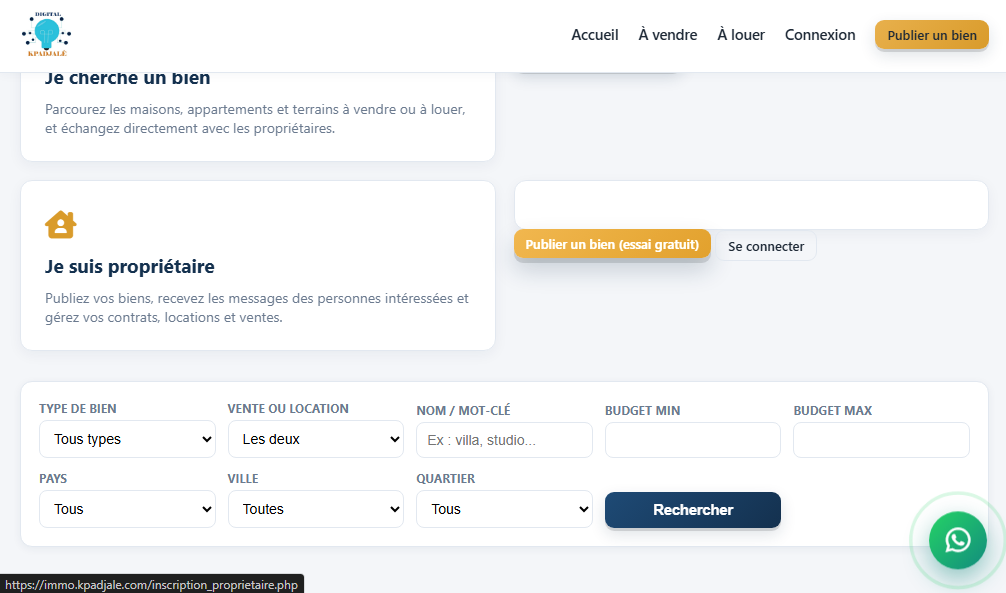Click the text starting 'Publiez vos biens'
1006x593 pixels.
point(257,308)
